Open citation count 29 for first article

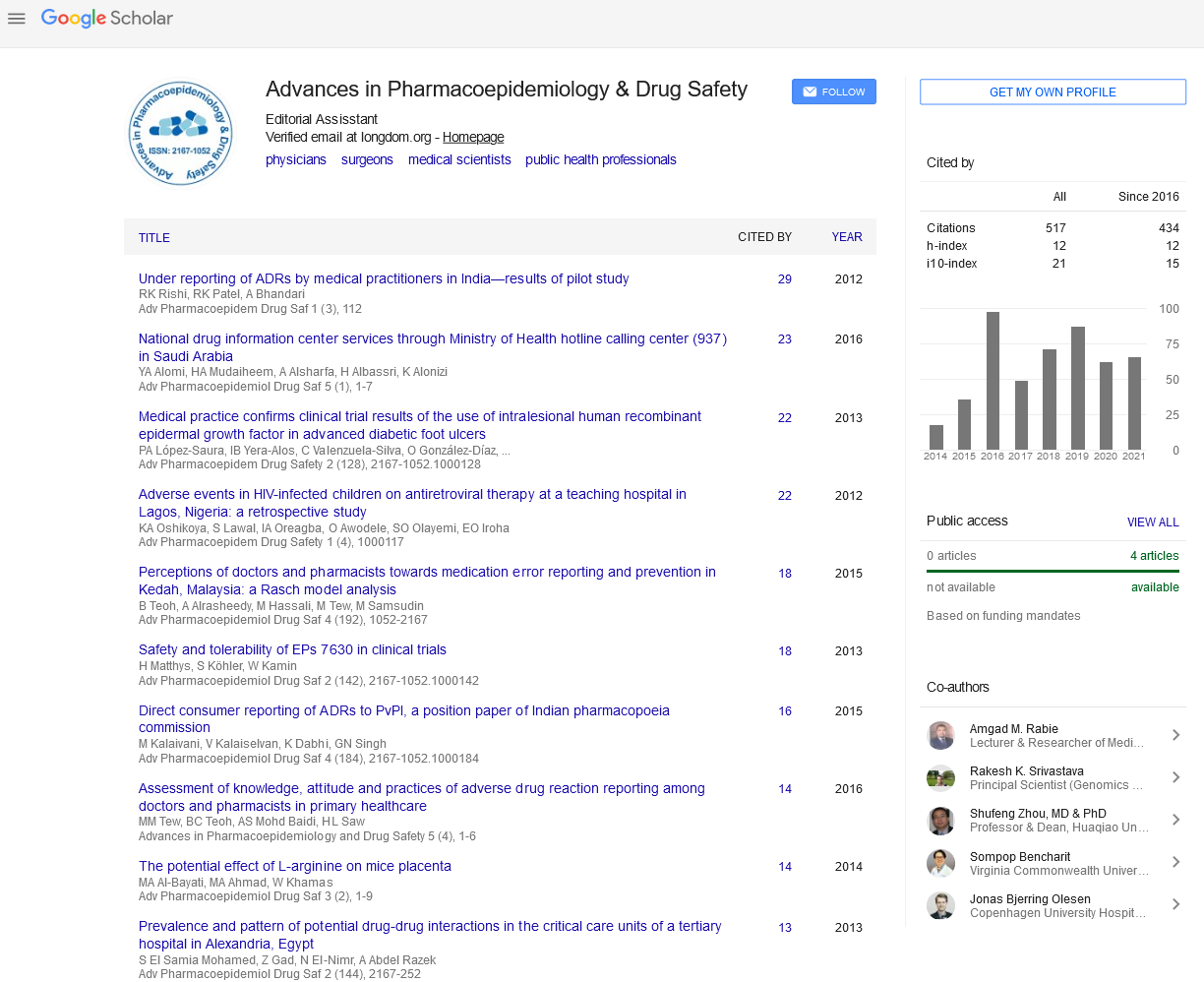pyautogui.click(x=784, y=279)
